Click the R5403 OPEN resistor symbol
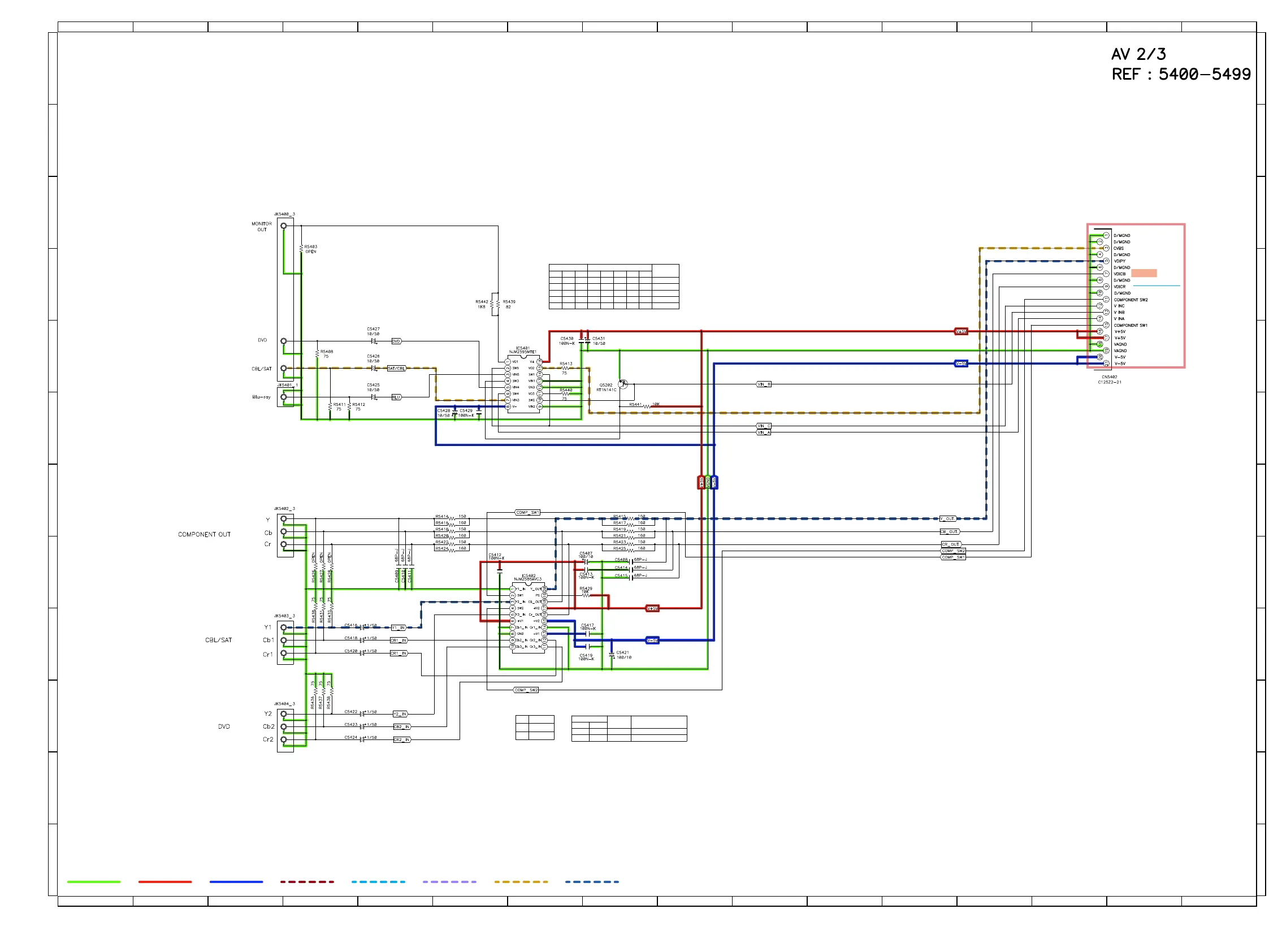The height and width of the screenshot is (952, 1282). point(301,249)
